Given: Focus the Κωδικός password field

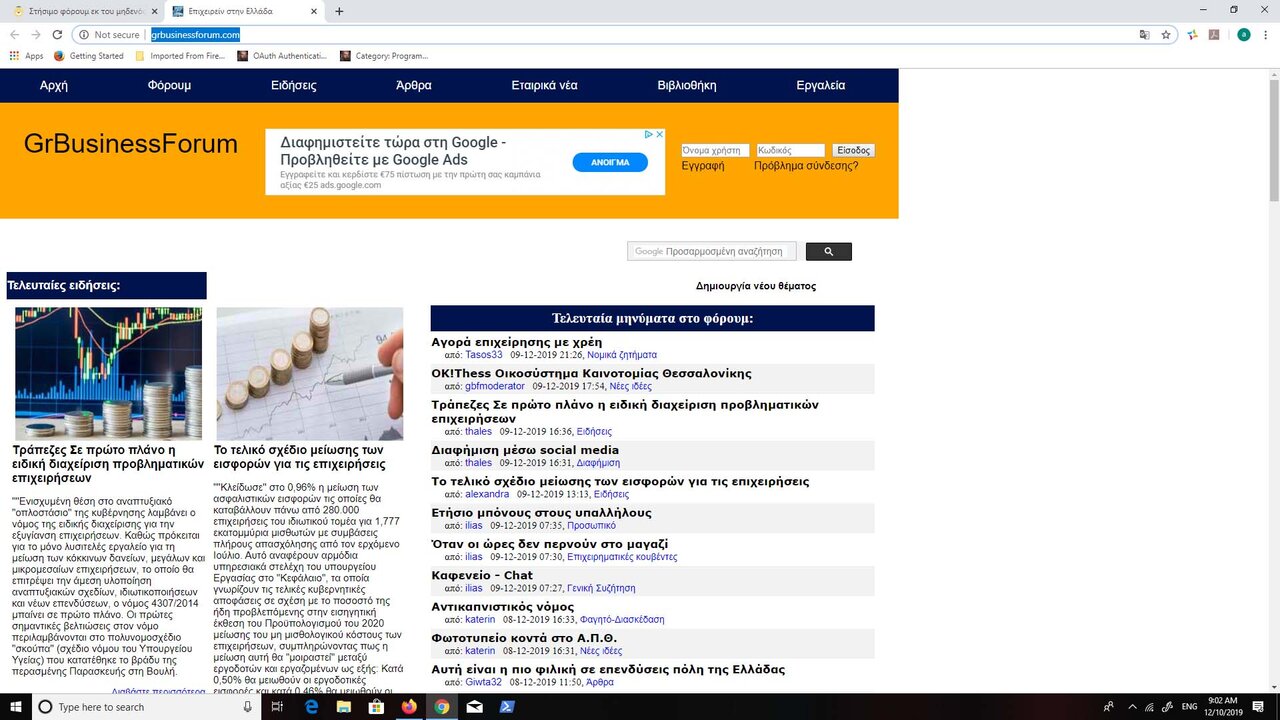Looking at the screenshot, I should 791,150.
